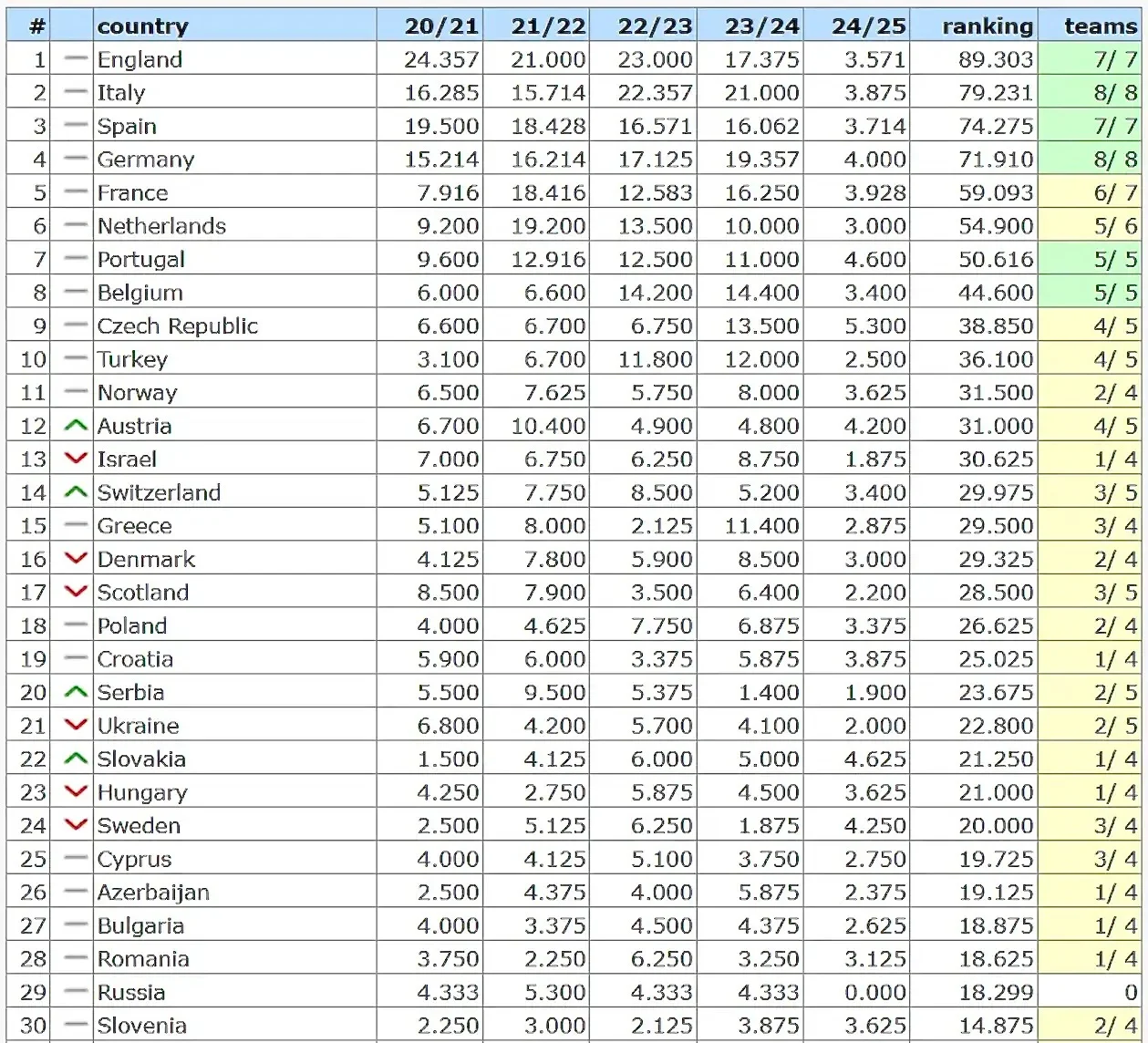Screen dimensions: 1148x1043
Task: Click the green up arrow beside Switzerland
Action: pyautogui.click(x=76, y=492)
